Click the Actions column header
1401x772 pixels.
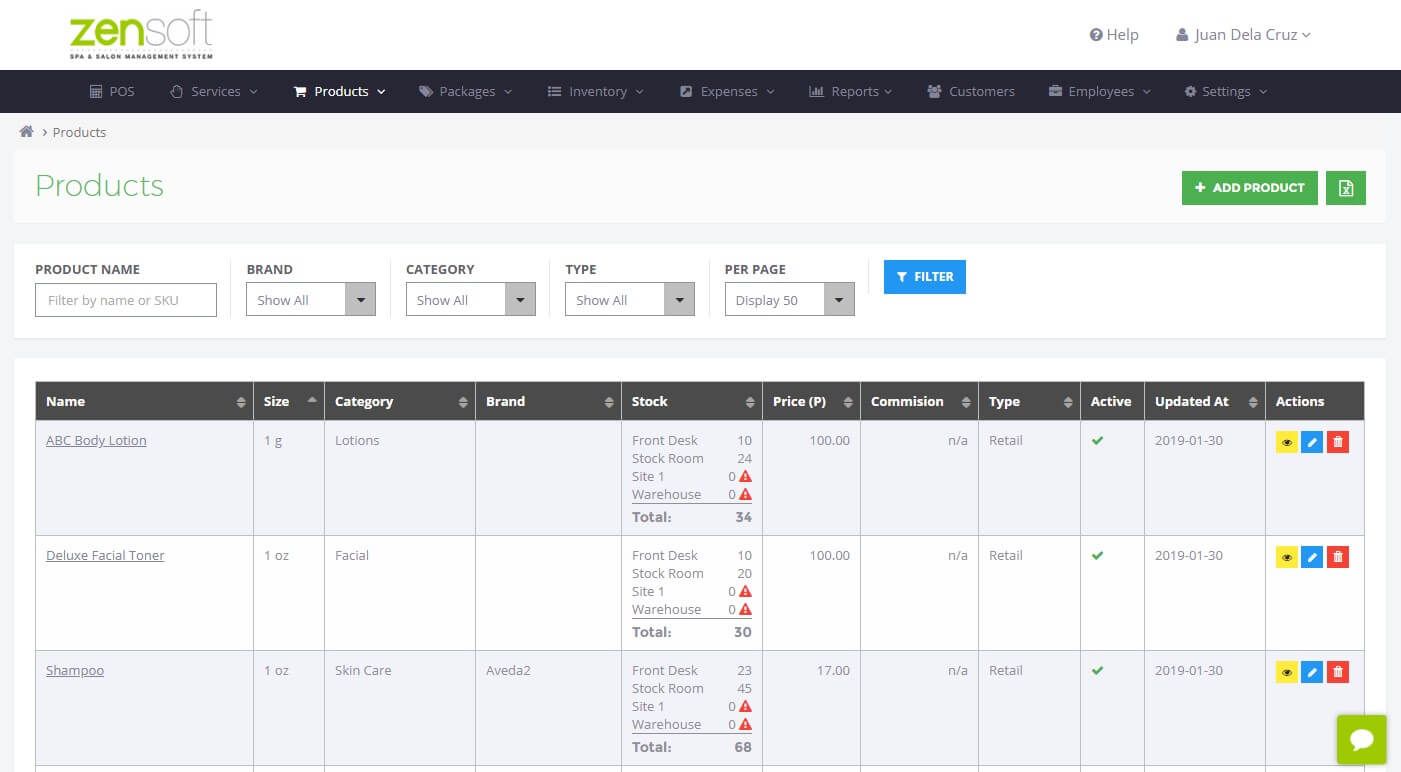pyautogui.click(x=1315, y=401)
